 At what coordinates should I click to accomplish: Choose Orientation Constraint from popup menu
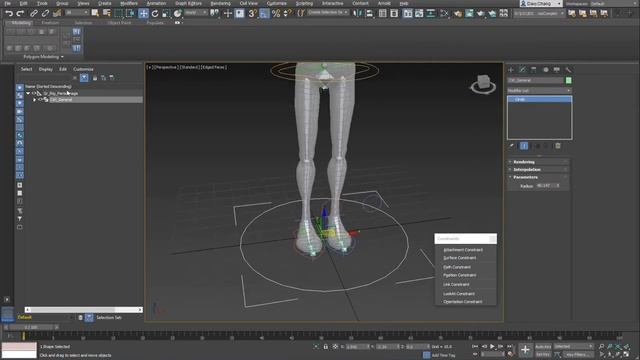tap(462, 302)
